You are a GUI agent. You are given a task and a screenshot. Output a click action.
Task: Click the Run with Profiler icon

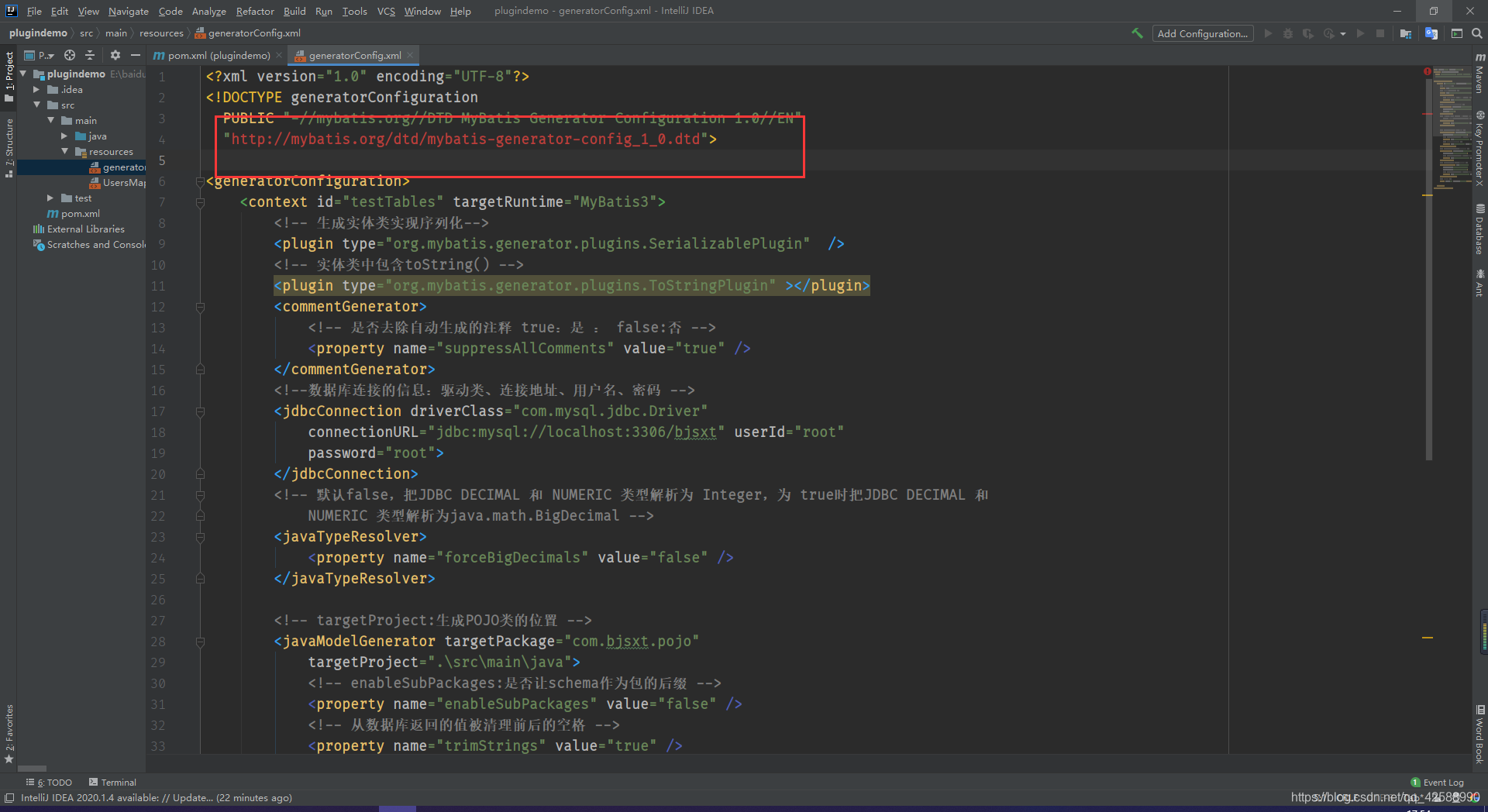pos(1328,33)
